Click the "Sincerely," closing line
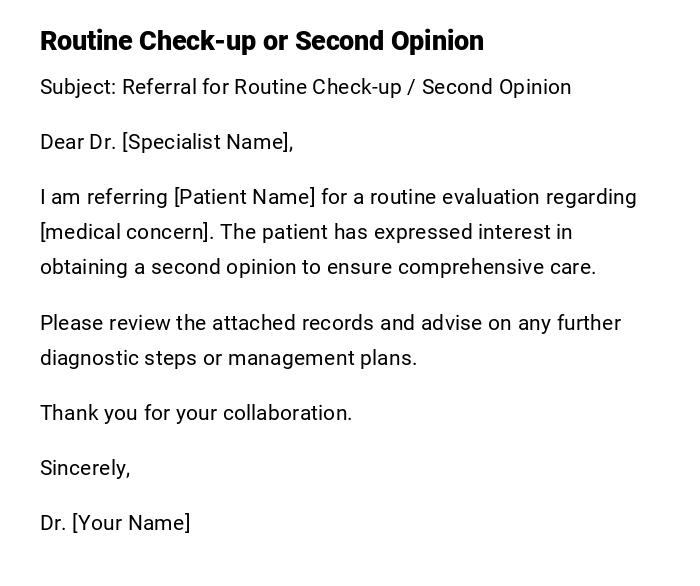700x586 pixels. (85, 468)
